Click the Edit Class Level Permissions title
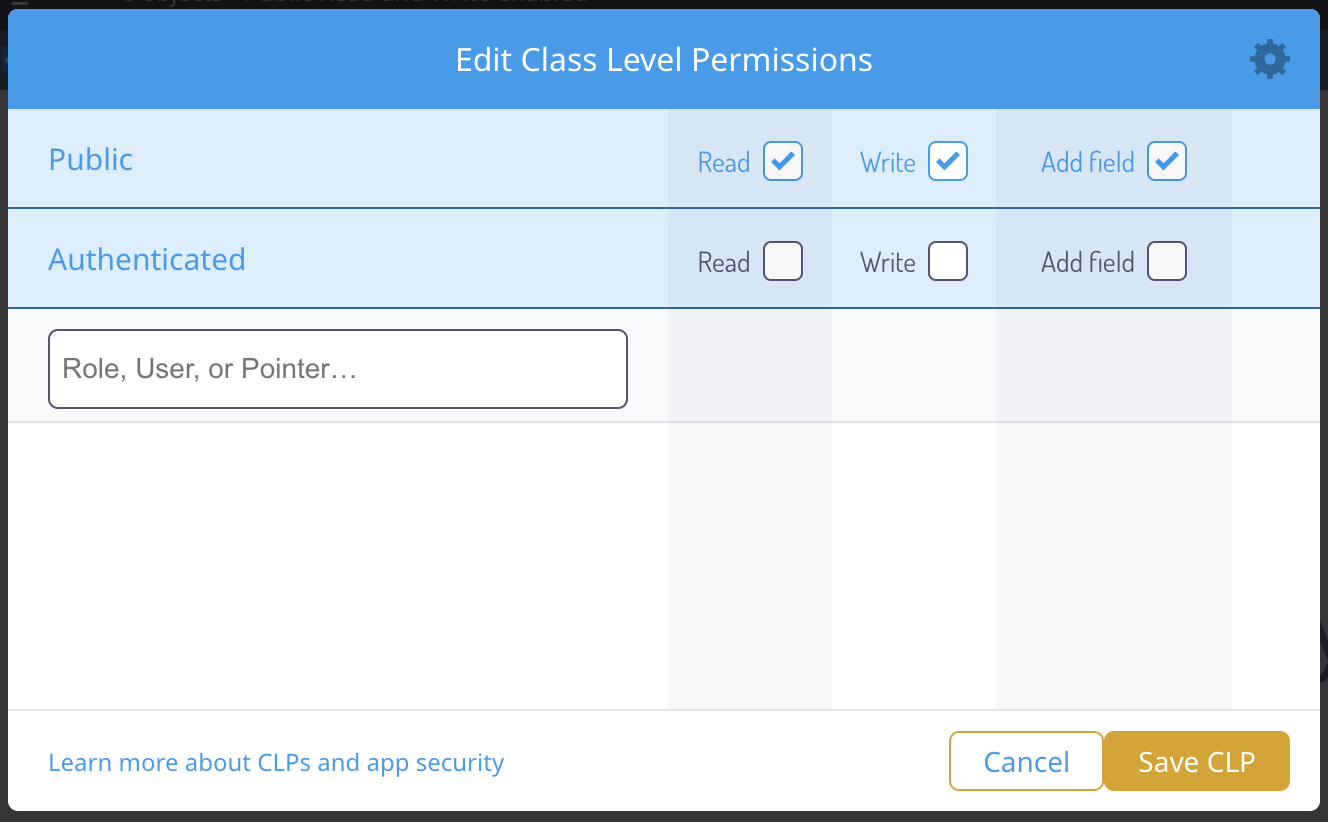This screenshot has height=822, width=1328. coord(664,60)
